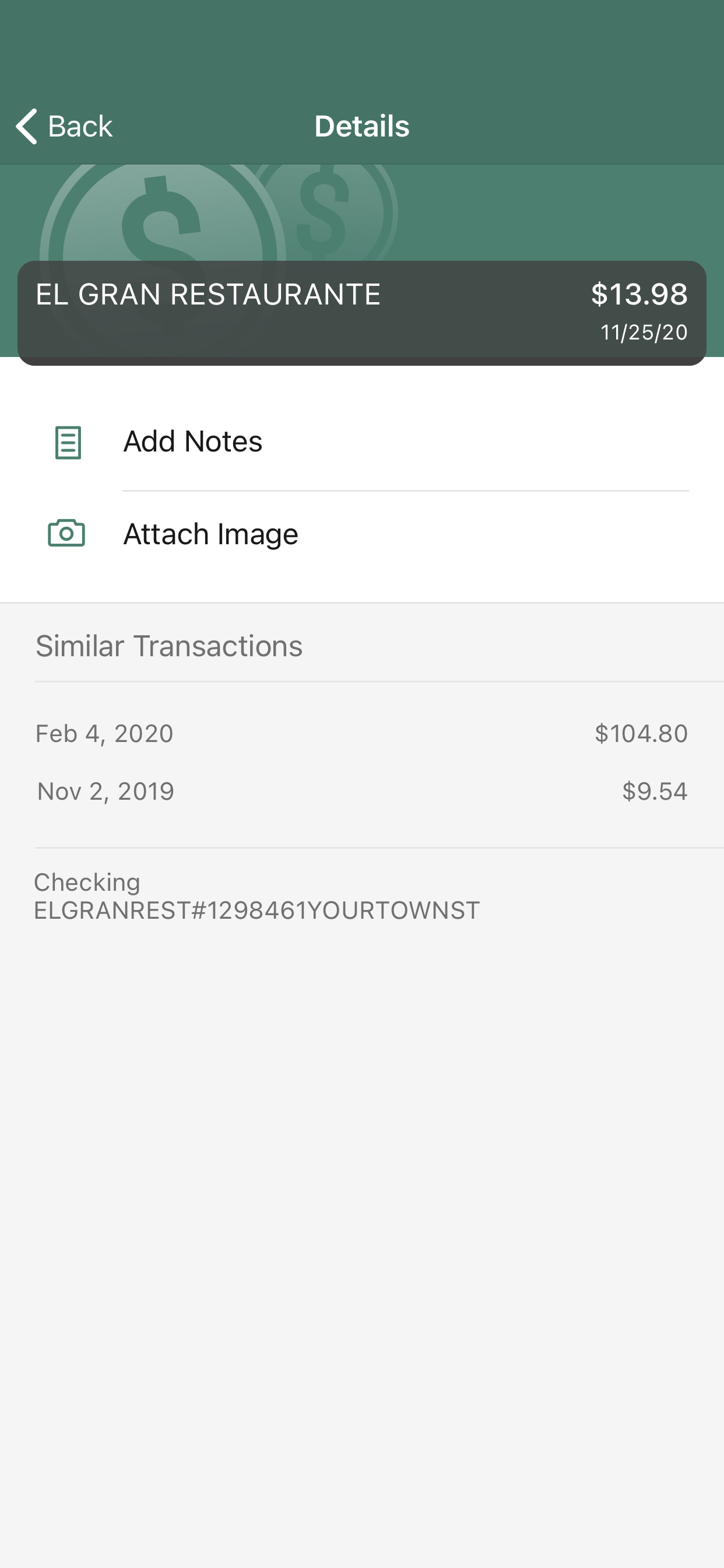Open the Nov 2, 2019 similar transaction
This screenshot has width=724, height=1568.
362,792
